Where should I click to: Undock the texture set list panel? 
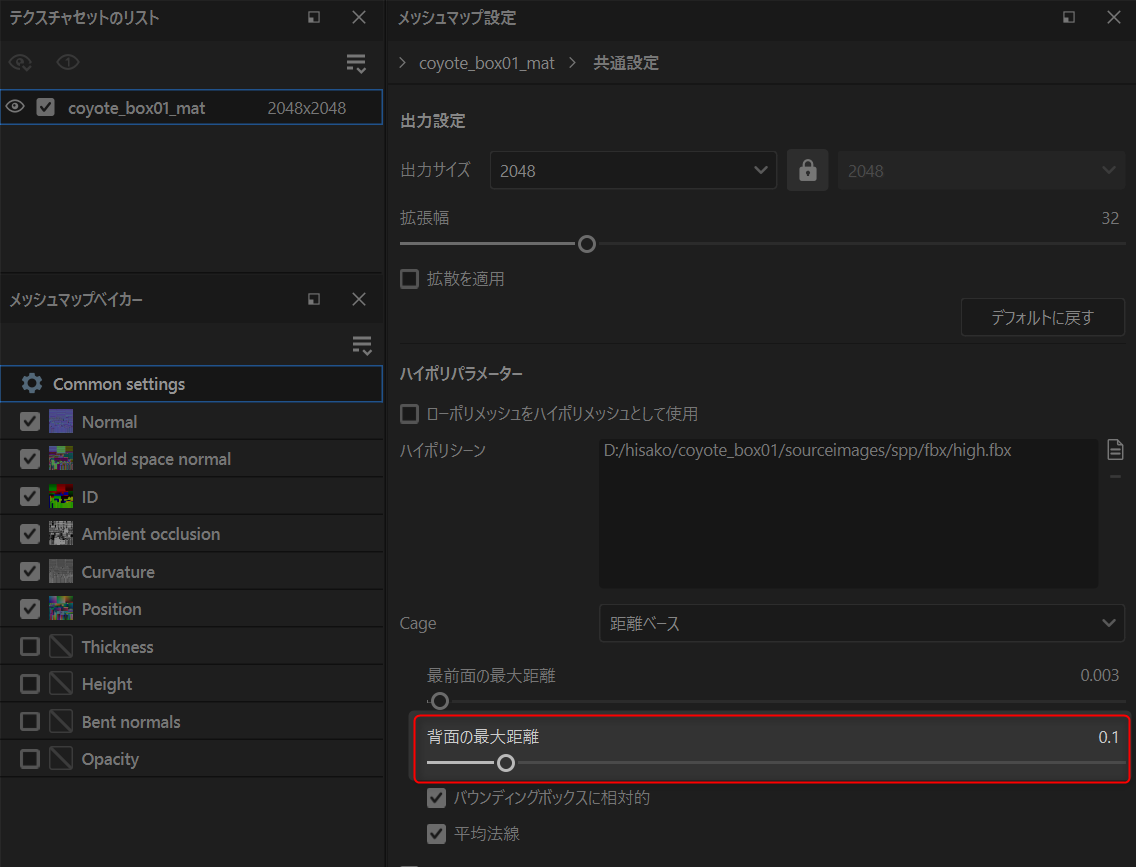pos(314,18)
